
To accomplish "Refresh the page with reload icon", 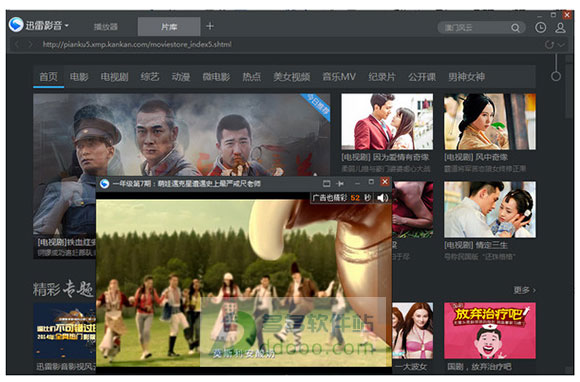I will coord(549,45).
